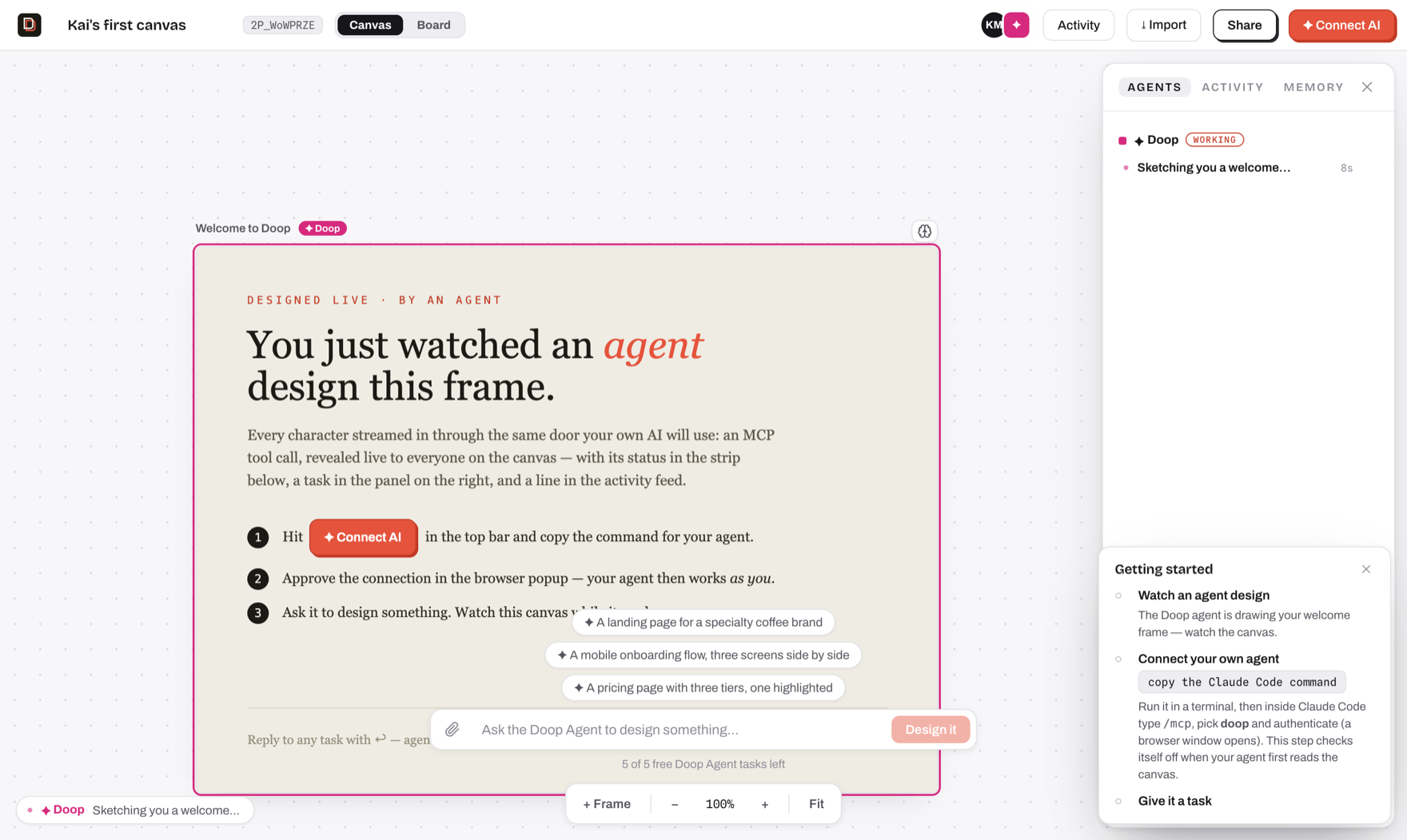This screenshot has height=840, width=1407.
Task: Open the MEMORY tab
Action: pyautogui.click(x=1313, y=87)
